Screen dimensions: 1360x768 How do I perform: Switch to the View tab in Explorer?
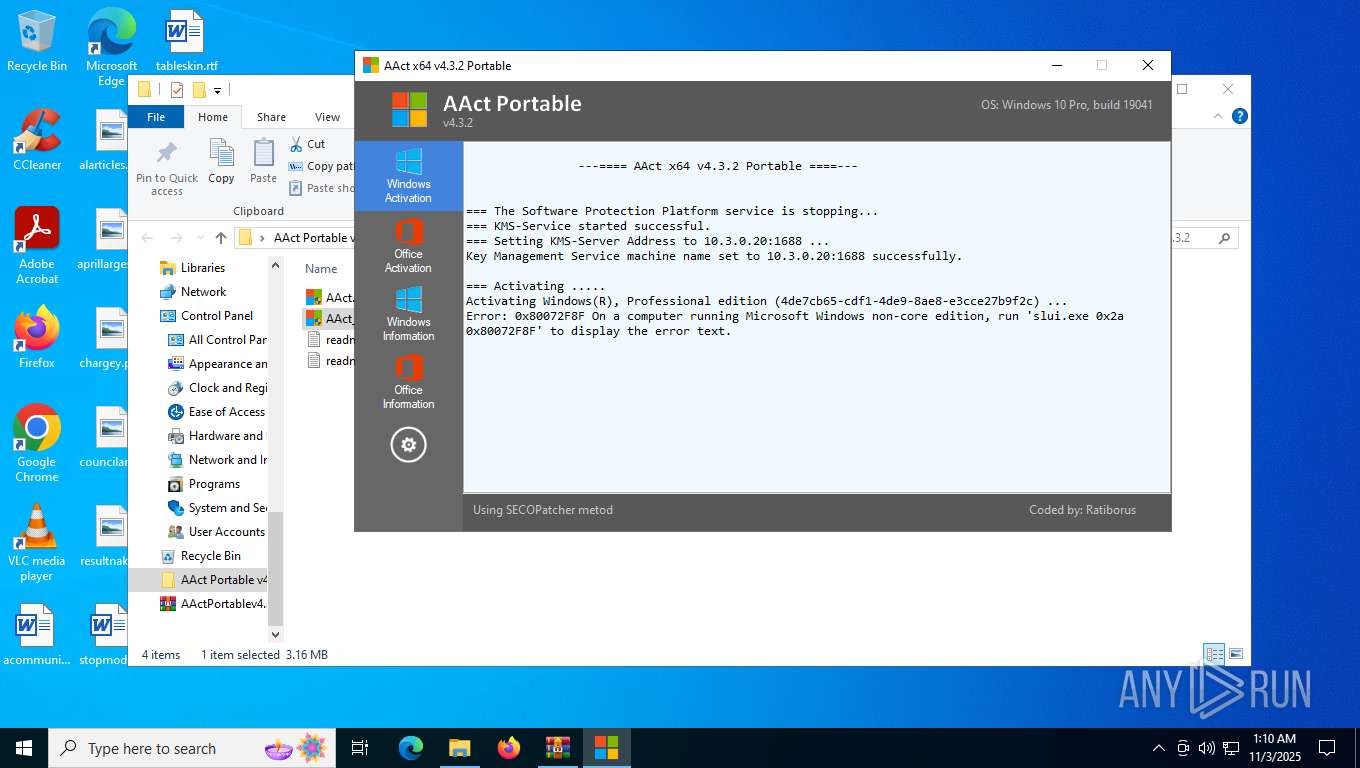pyautogui.click(x=327, y=117)
